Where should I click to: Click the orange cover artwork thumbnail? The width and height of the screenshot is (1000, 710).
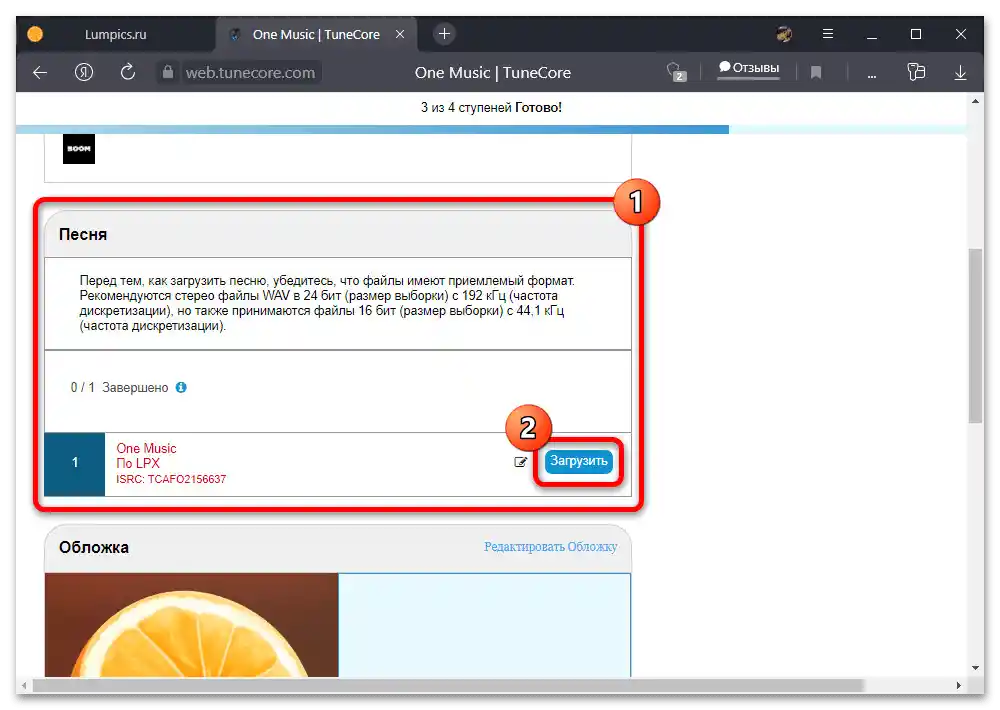191,625
